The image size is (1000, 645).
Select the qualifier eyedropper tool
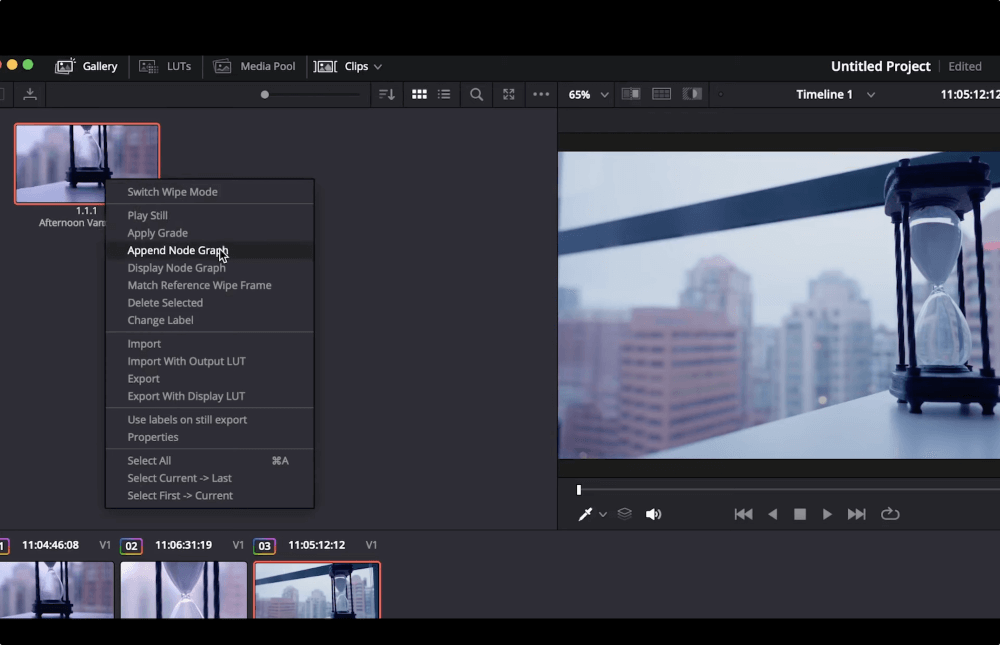[585, 514]
